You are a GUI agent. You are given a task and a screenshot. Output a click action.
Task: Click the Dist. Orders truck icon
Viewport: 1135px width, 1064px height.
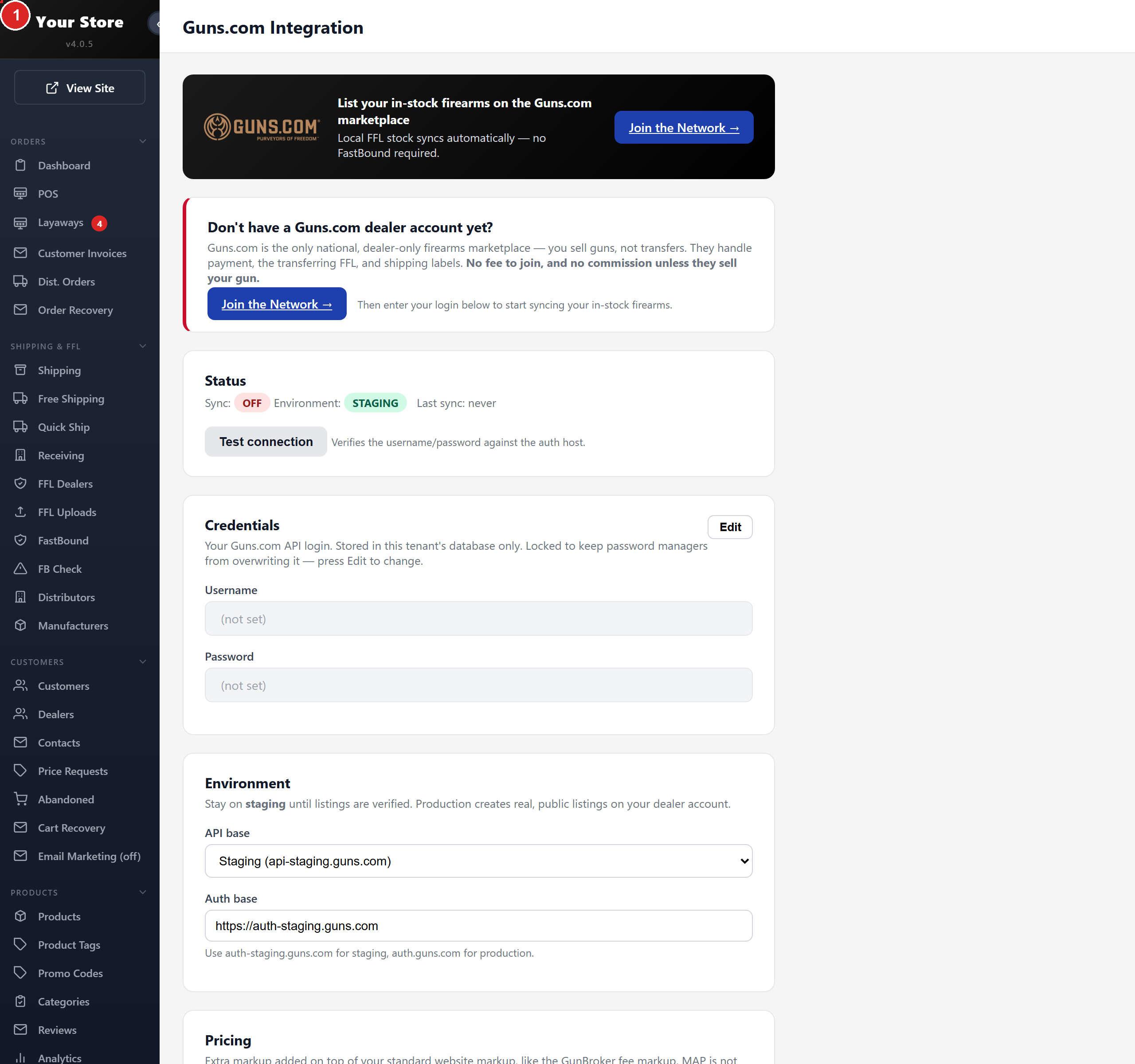(x=20, y=282)
